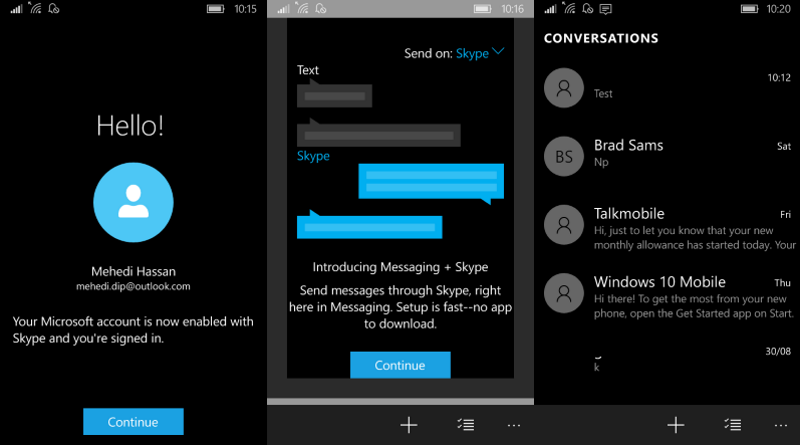
Task: Tap the CONVERSATIONS header title
Action: [x=601, y=38]
